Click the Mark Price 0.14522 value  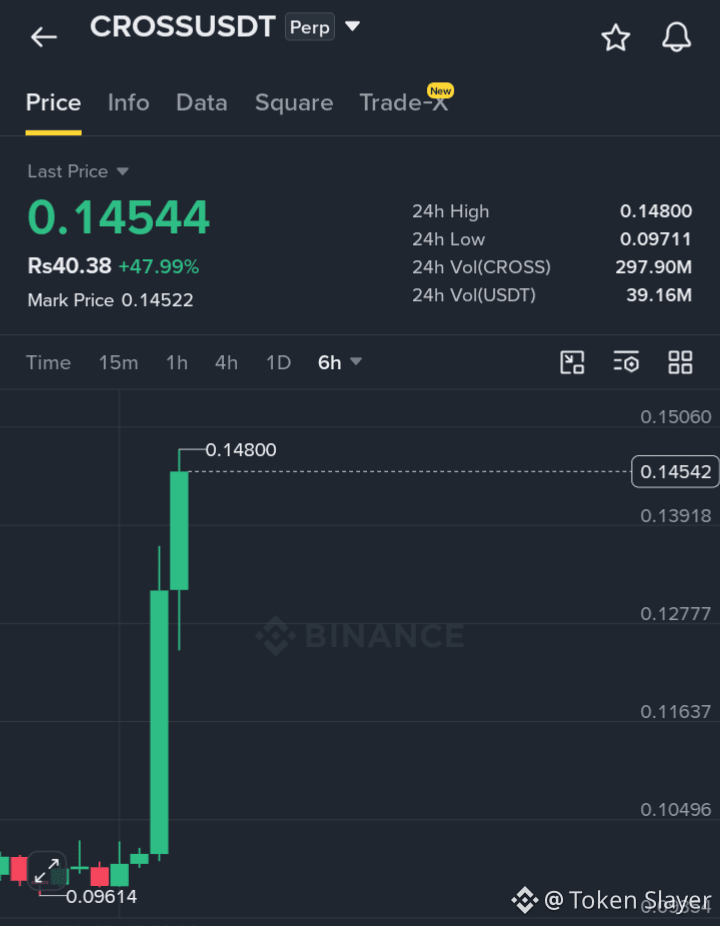(x=157, y=300)
